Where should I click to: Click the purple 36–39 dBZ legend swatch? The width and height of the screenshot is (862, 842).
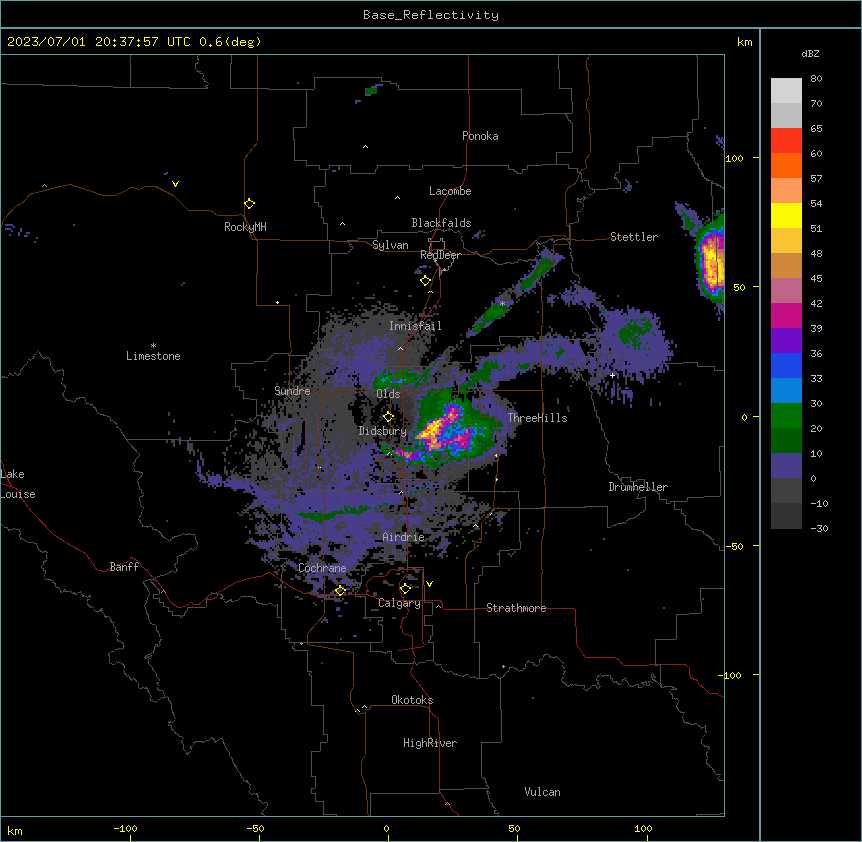(x=786, y=341)
